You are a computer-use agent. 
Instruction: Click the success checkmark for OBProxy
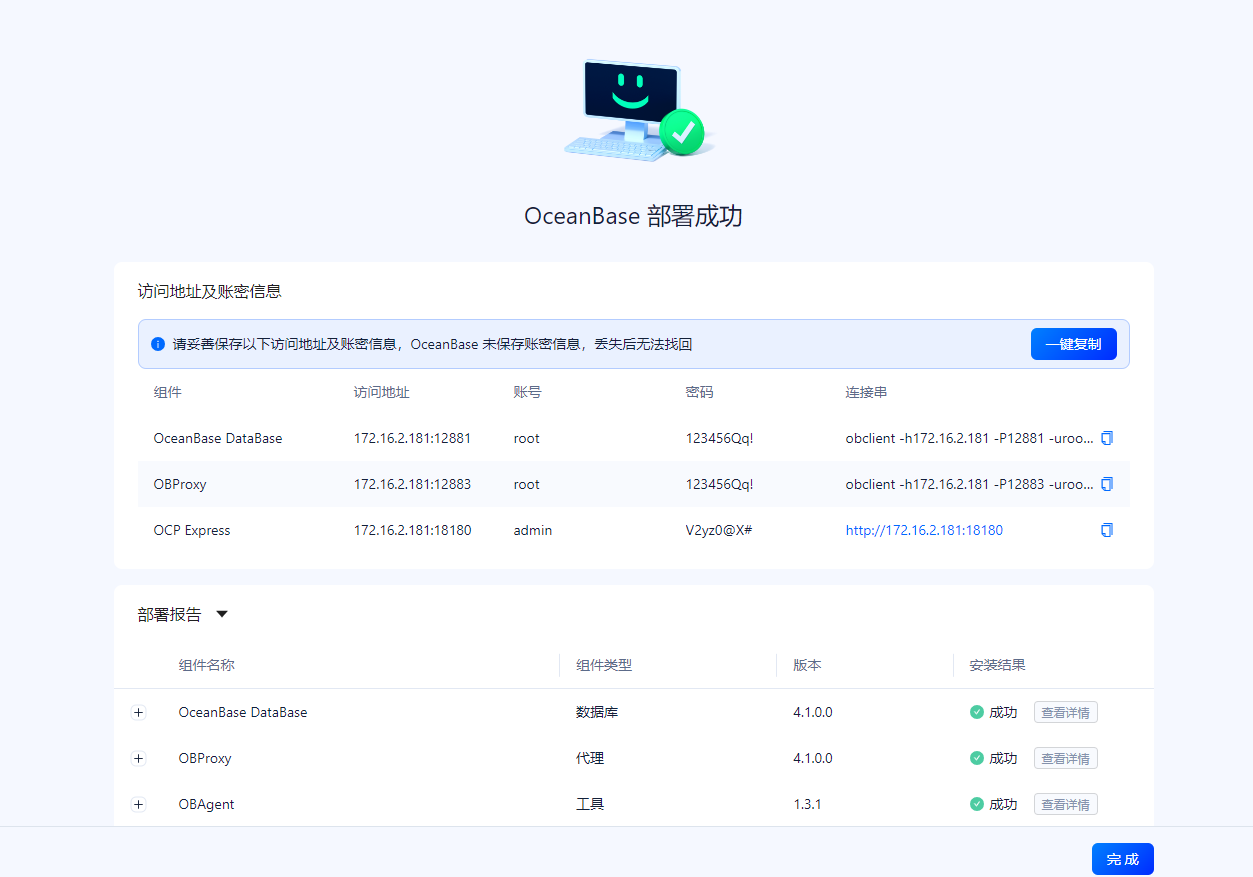(x=977, y=758)
